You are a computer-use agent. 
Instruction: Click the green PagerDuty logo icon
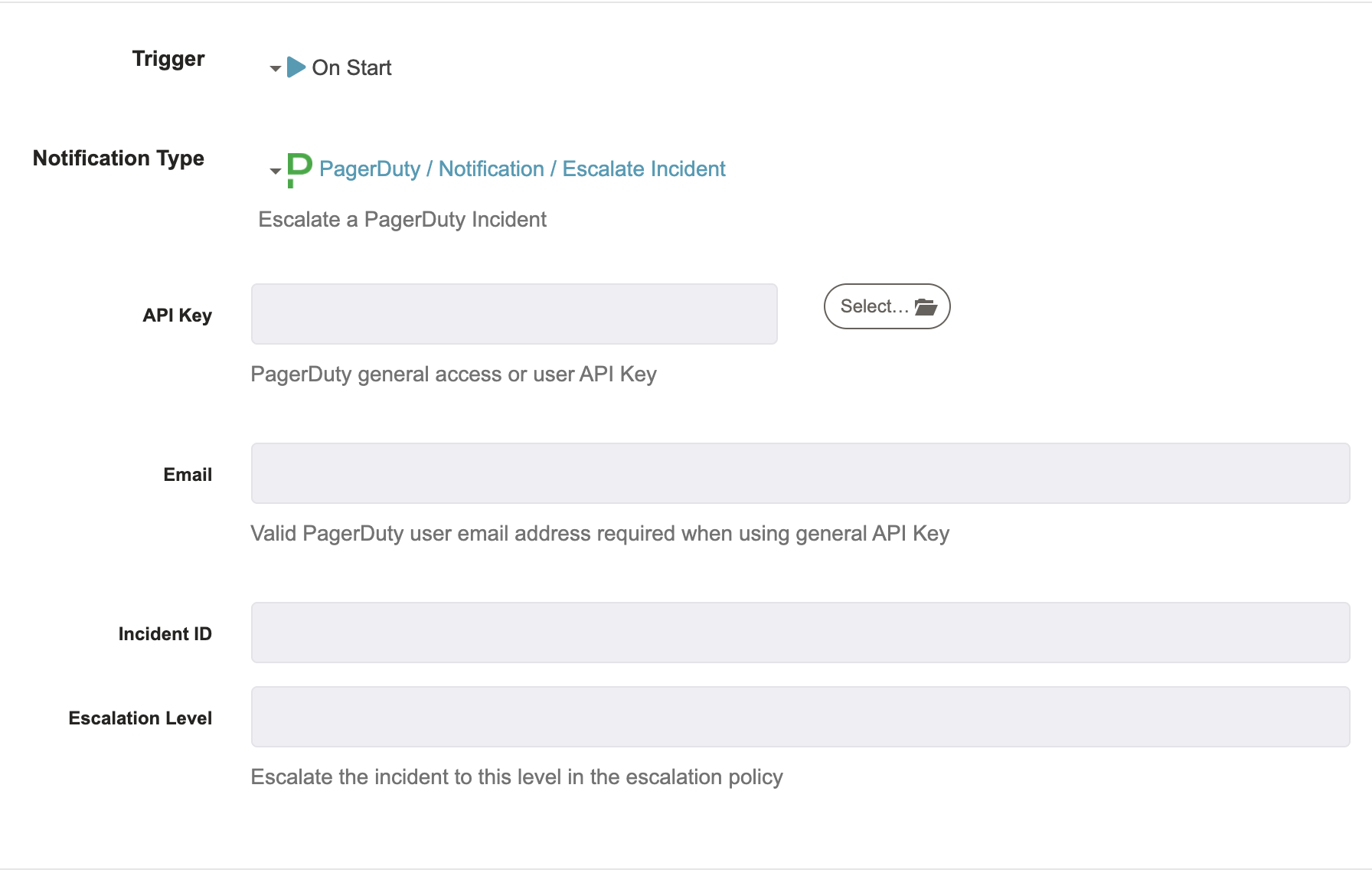(299, 170)
